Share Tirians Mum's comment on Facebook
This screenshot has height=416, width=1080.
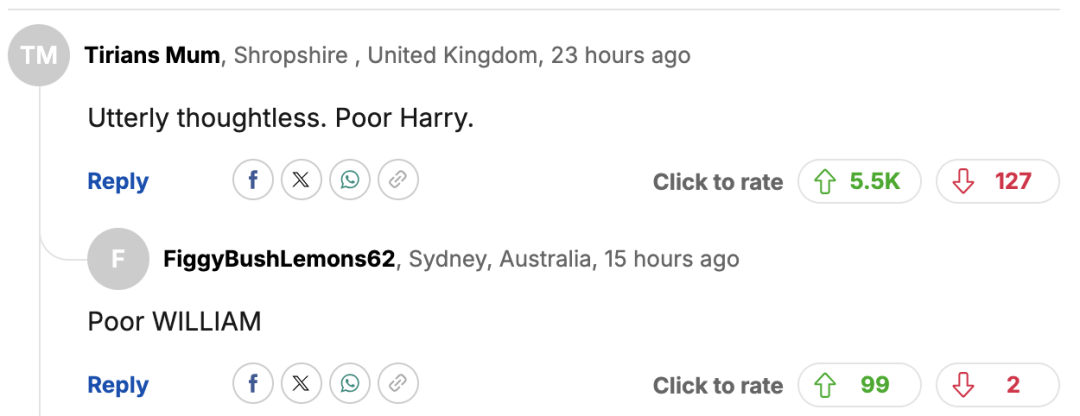point(253,180)
